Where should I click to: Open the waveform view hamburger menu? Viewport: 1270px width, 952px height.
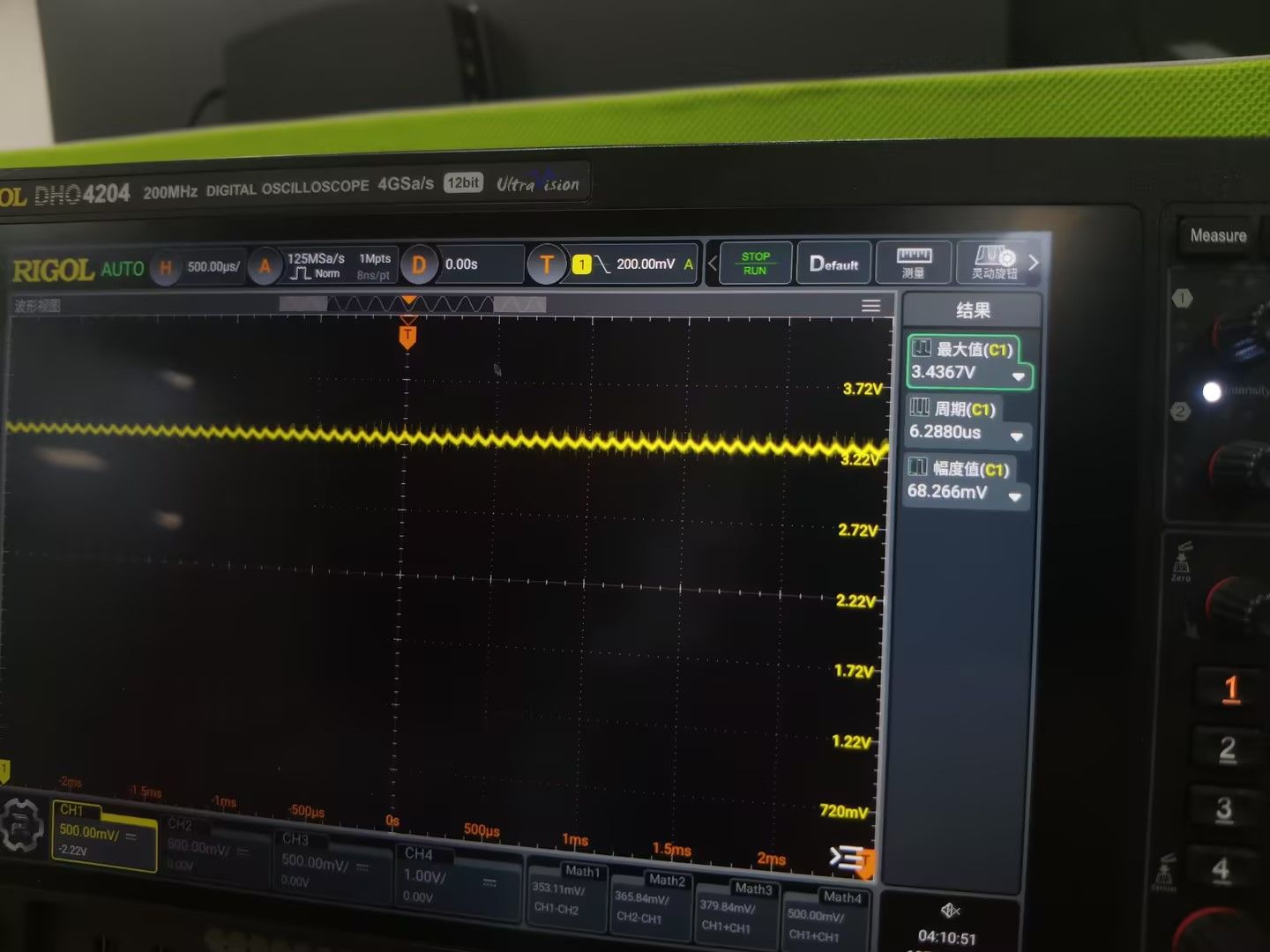tap(870, 306)
